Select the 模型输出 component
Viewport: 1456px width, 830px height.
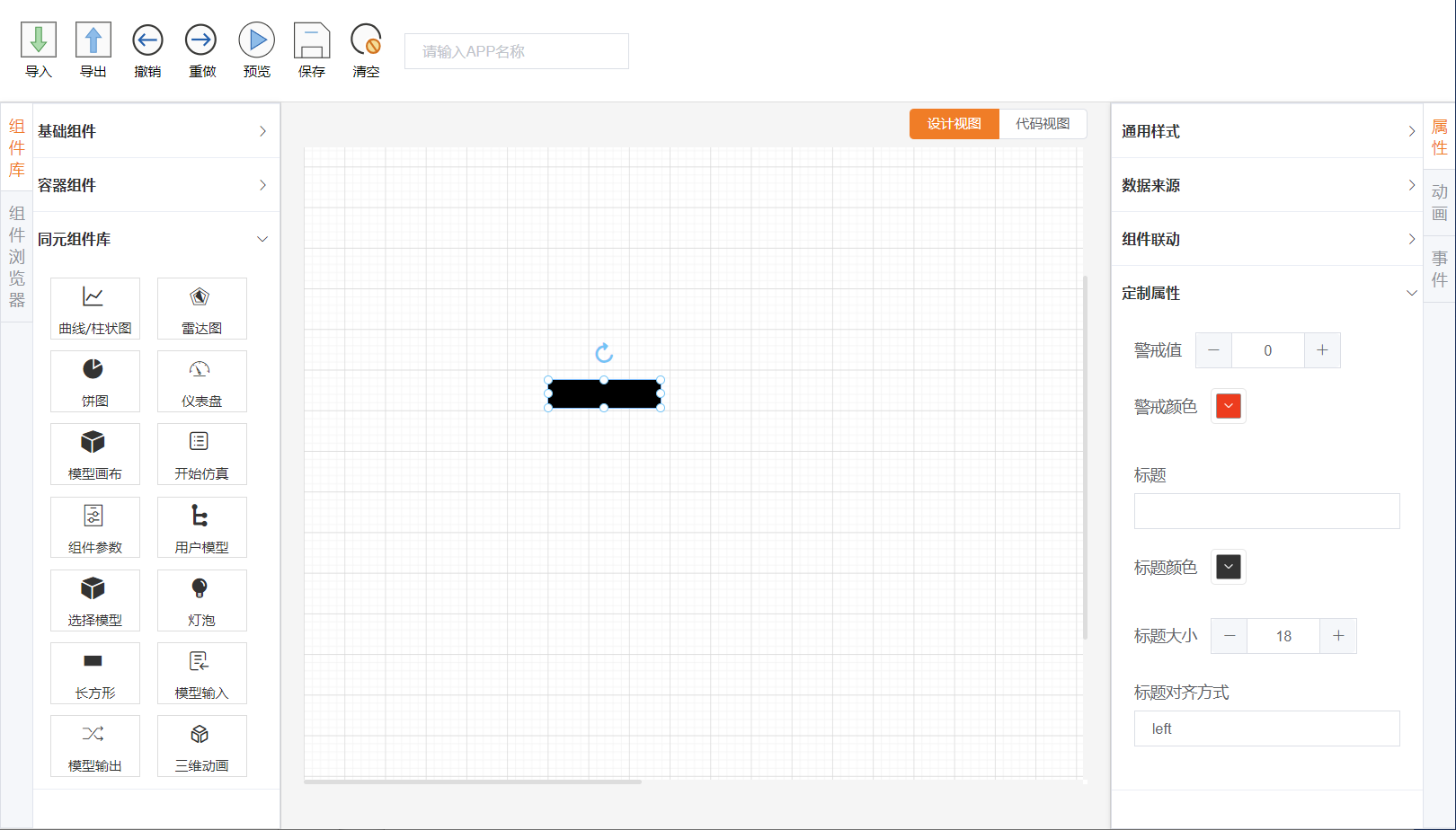point(95,746)
